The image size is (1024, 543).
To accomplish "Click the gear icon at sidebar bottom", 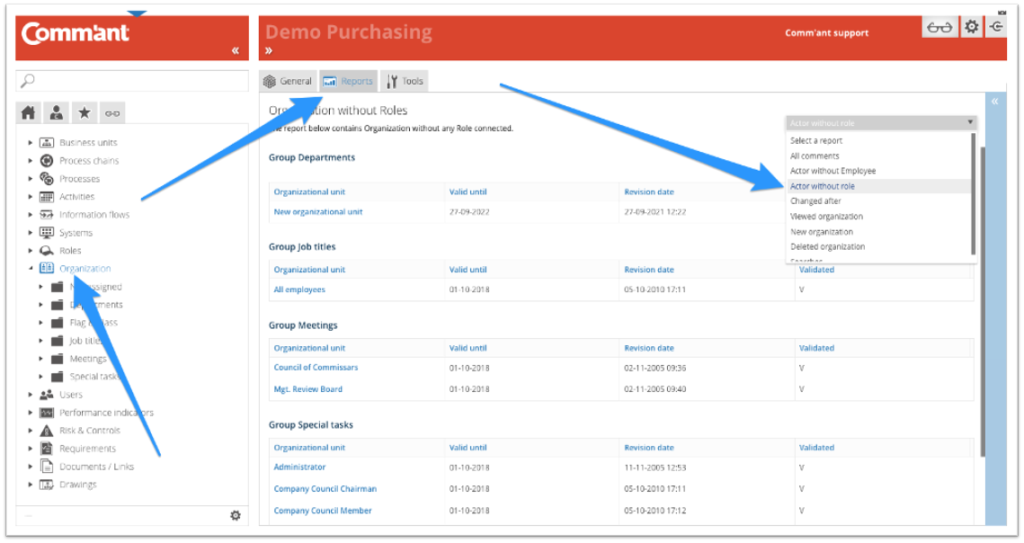I will pos(235,516).
